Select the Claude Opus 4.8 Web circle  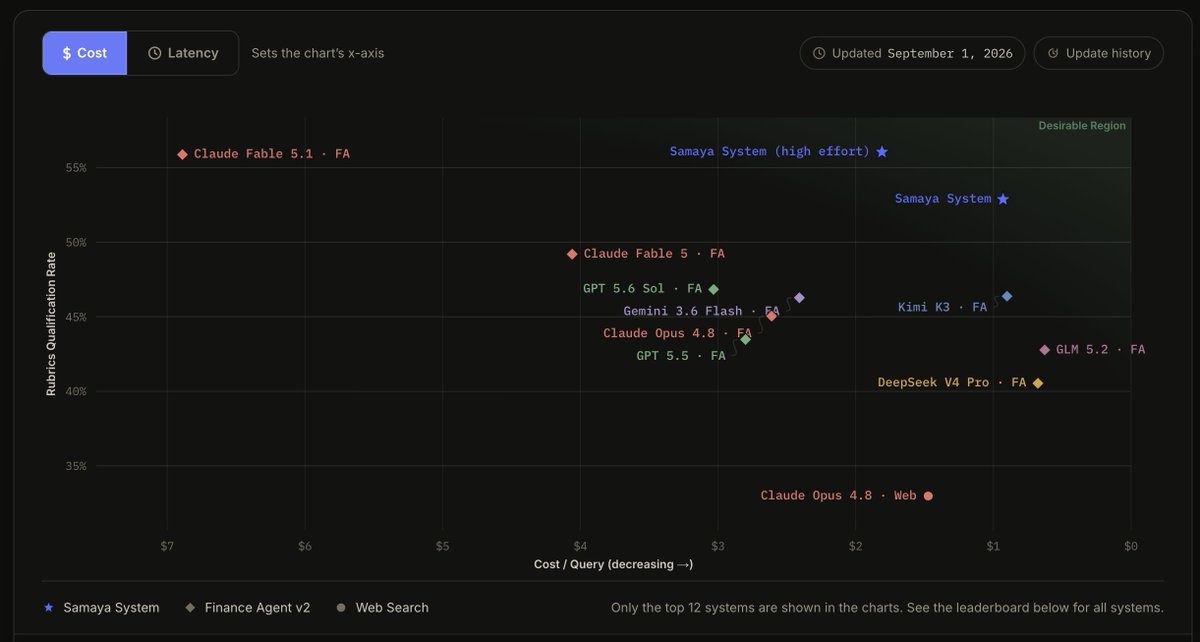928,496
